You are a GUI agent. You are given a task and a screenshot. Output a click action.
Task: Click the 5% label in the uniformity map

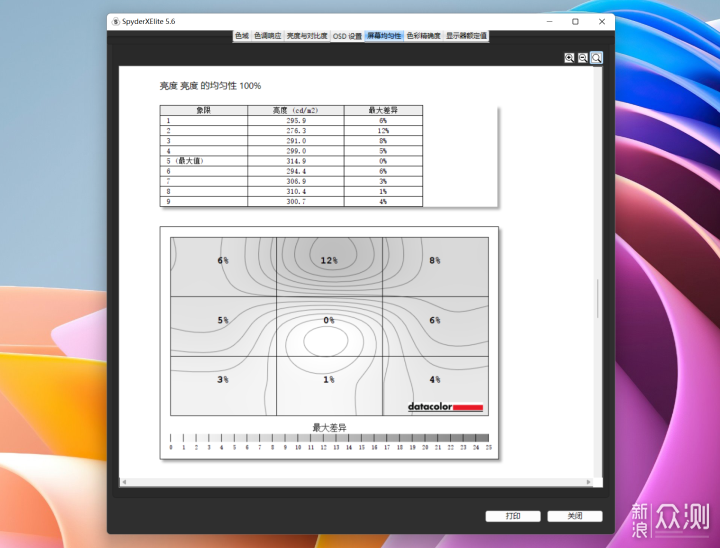pyautogui.click(x=223, y=320)
